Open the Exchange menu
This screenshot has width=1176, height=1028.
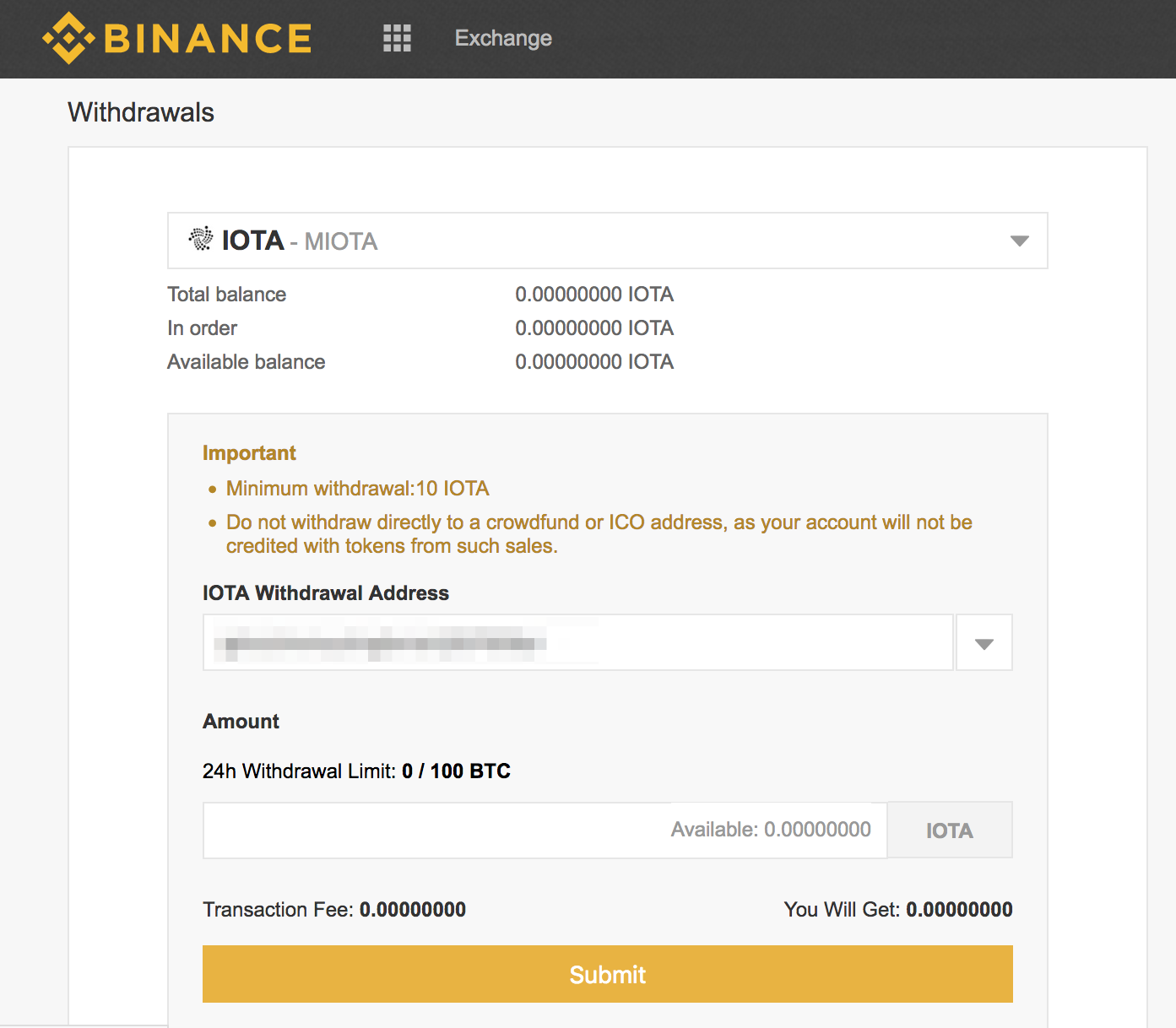click(x=503, y=38)
